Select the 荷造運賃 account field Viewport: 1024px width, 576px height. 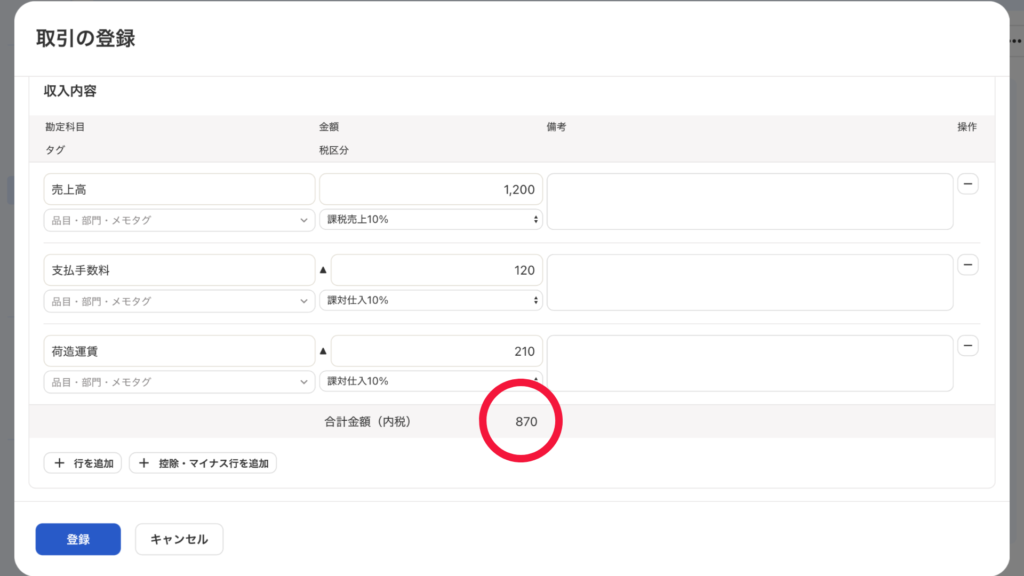[x=180, y=351]
